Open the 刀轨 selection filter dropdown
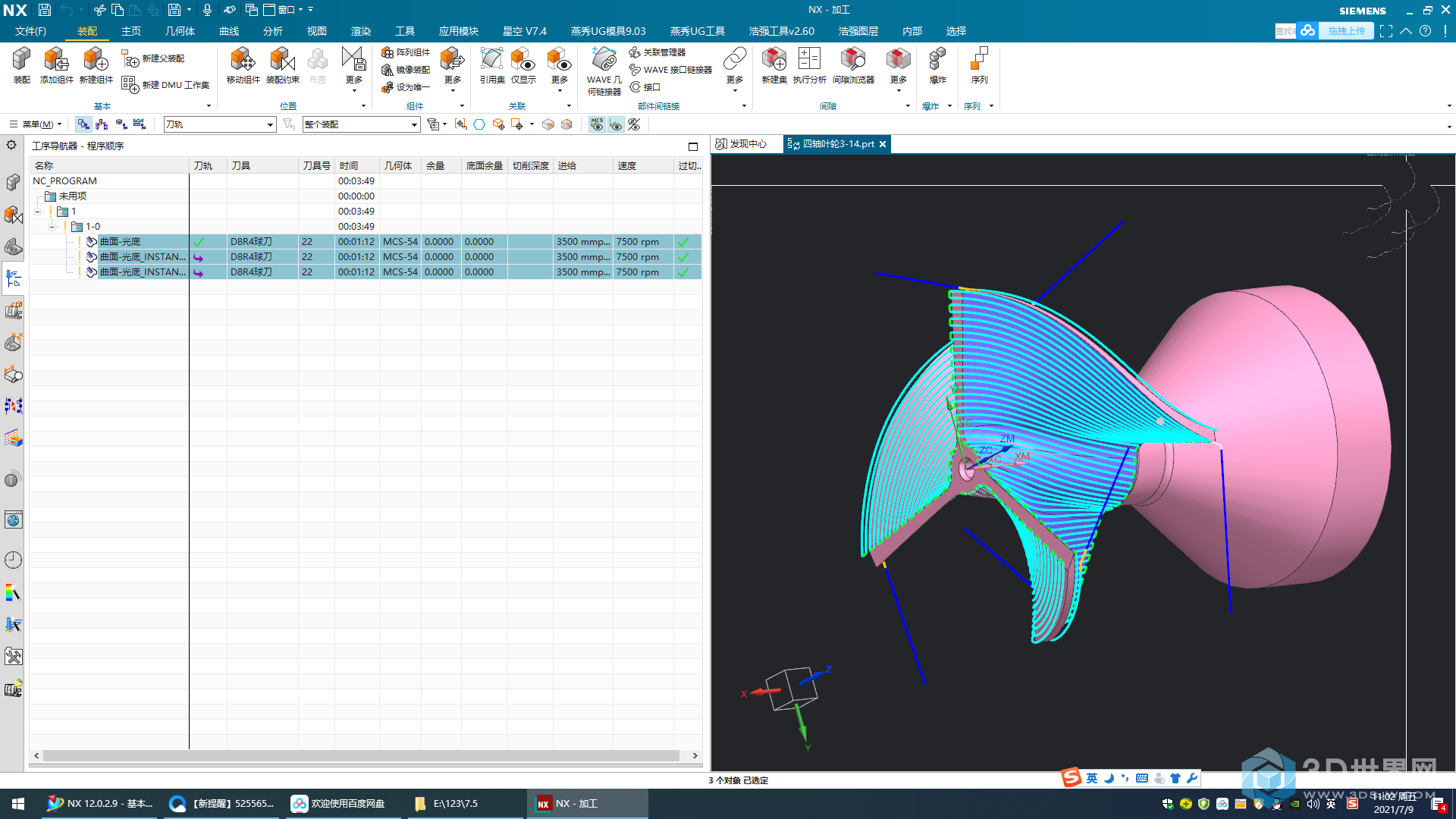1456x819 pixels. click(219, 124)
